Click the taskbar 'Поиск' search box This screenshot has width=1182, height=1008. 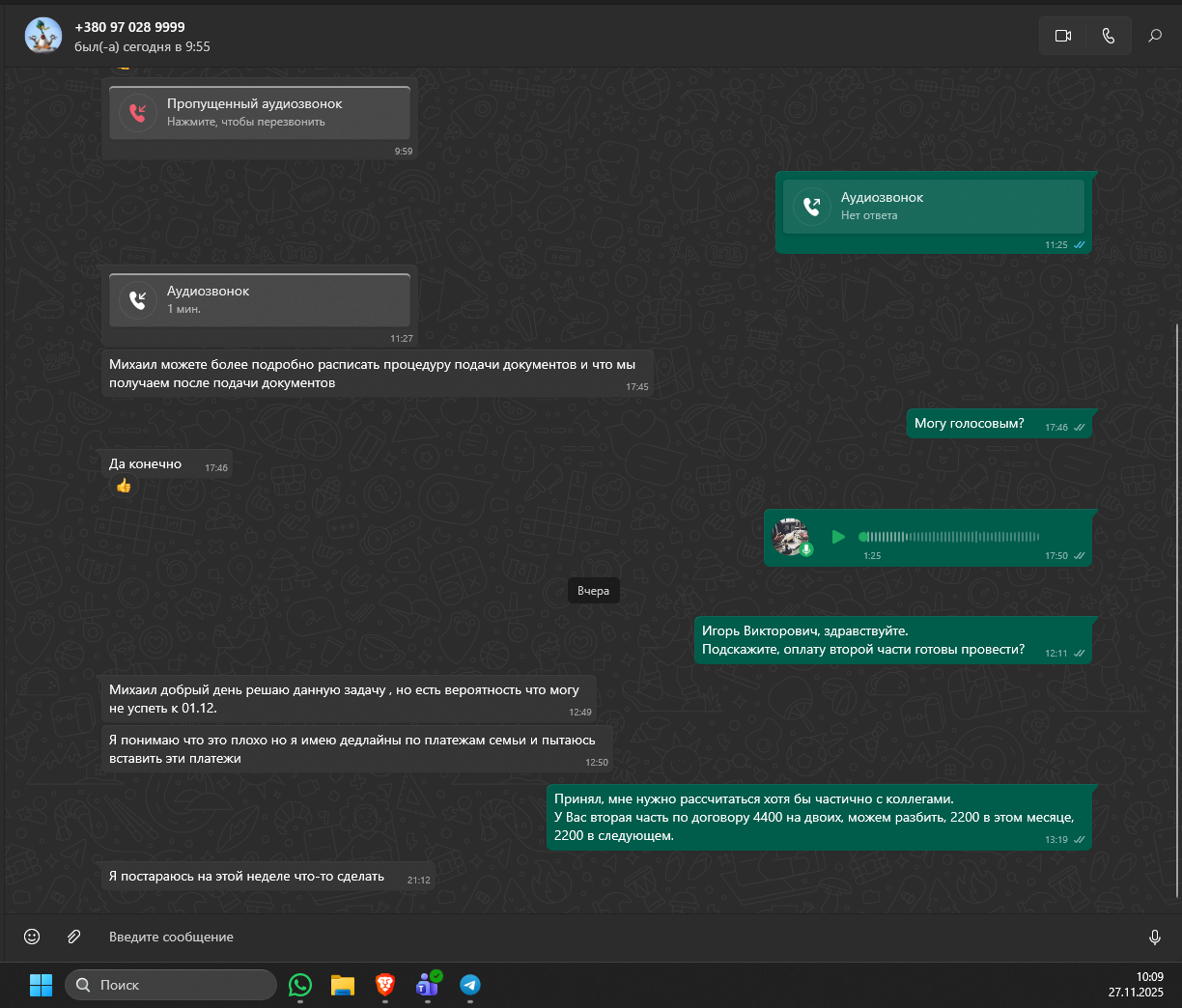click(171, 985)
